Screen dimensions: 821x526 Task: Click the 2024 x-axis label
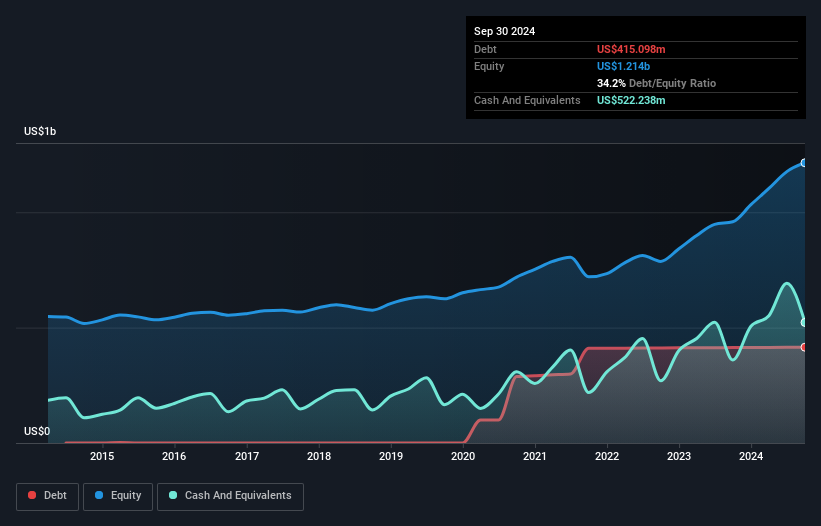pyautogui.click(x=751, y=456)
